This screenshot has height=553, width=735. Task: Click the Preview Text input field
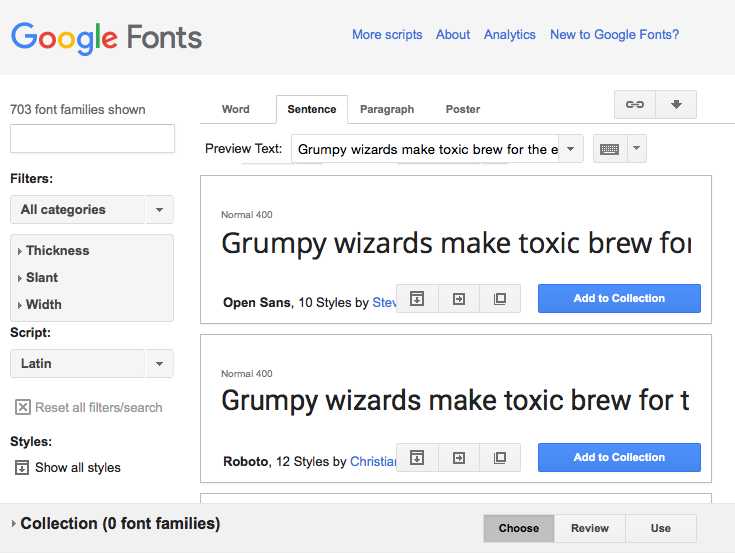(x=425, y=149)
